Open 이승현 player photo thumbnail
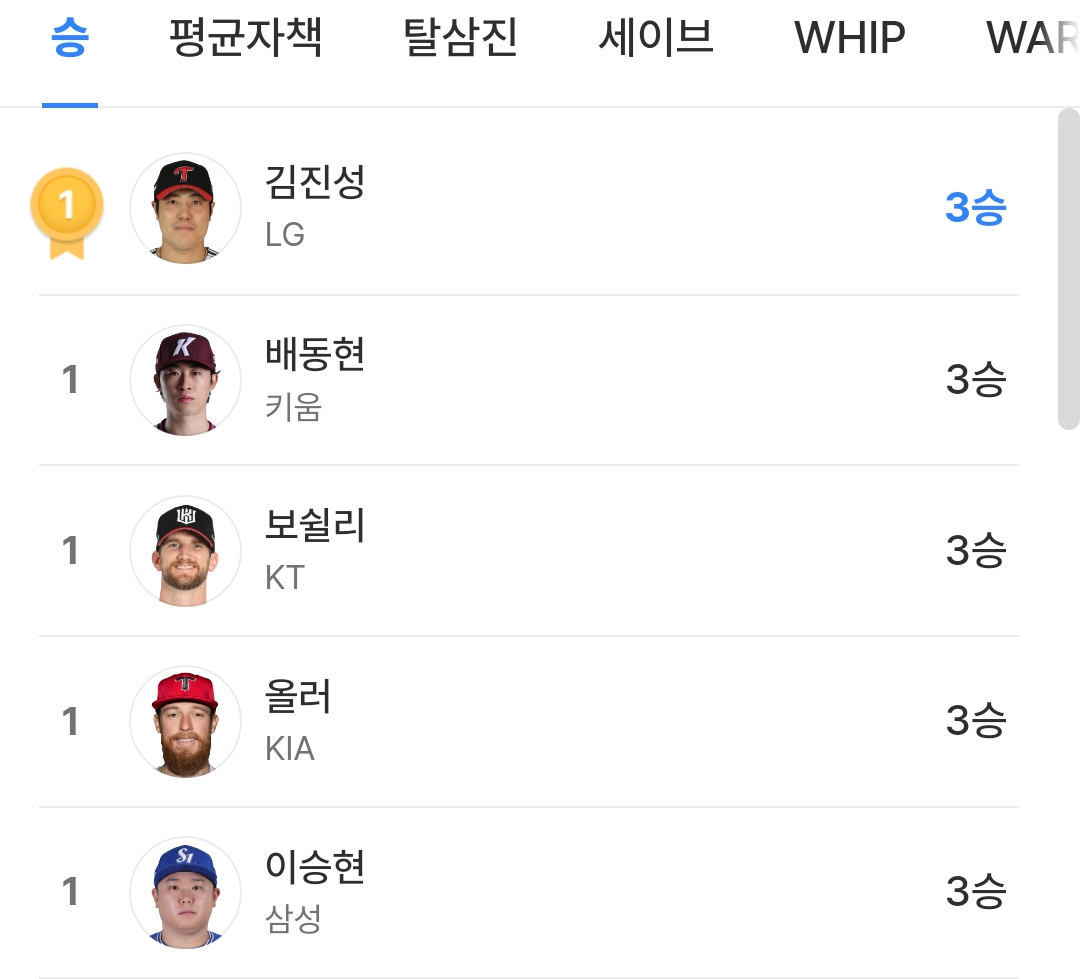1080x979 pixels. click(x=185, y=892)
